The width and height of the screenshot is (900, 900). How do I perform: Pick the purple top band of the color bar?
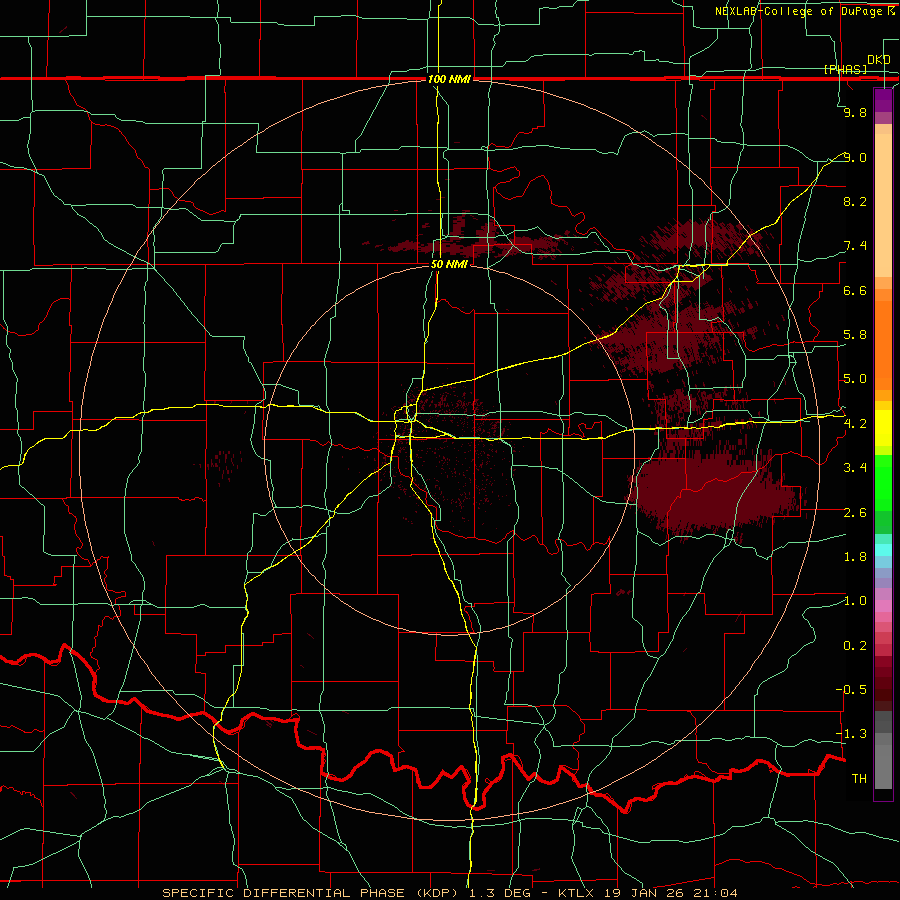tap(883, 98)
